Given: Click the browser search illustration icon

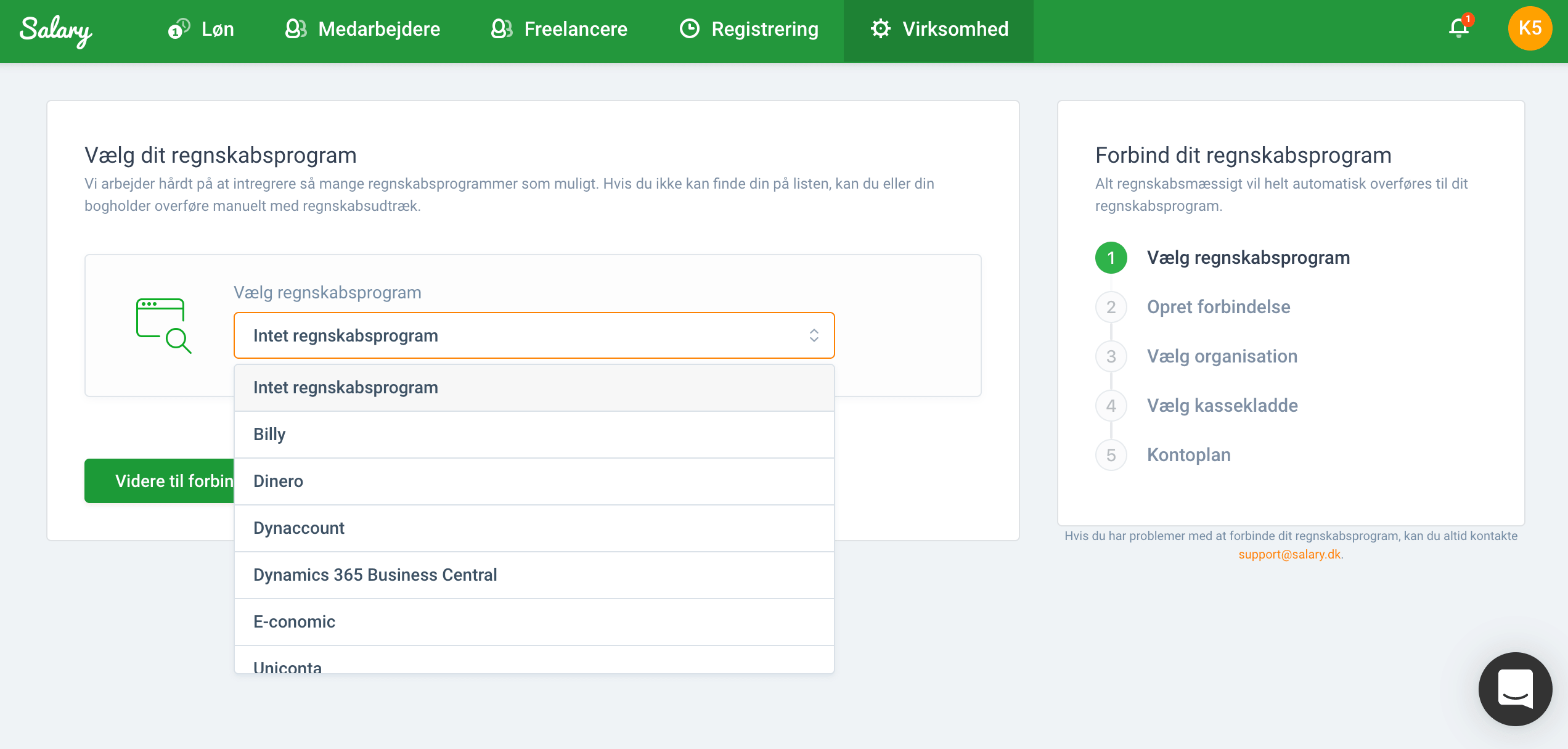Looking at the screenshot, I should point(163,325).
